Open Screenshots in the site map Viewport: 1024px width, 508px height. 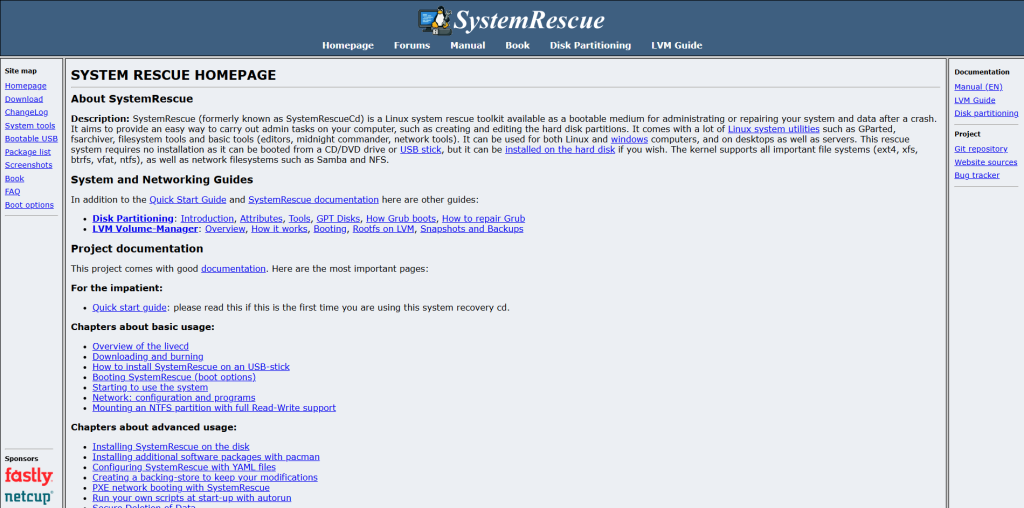[28, 165]
